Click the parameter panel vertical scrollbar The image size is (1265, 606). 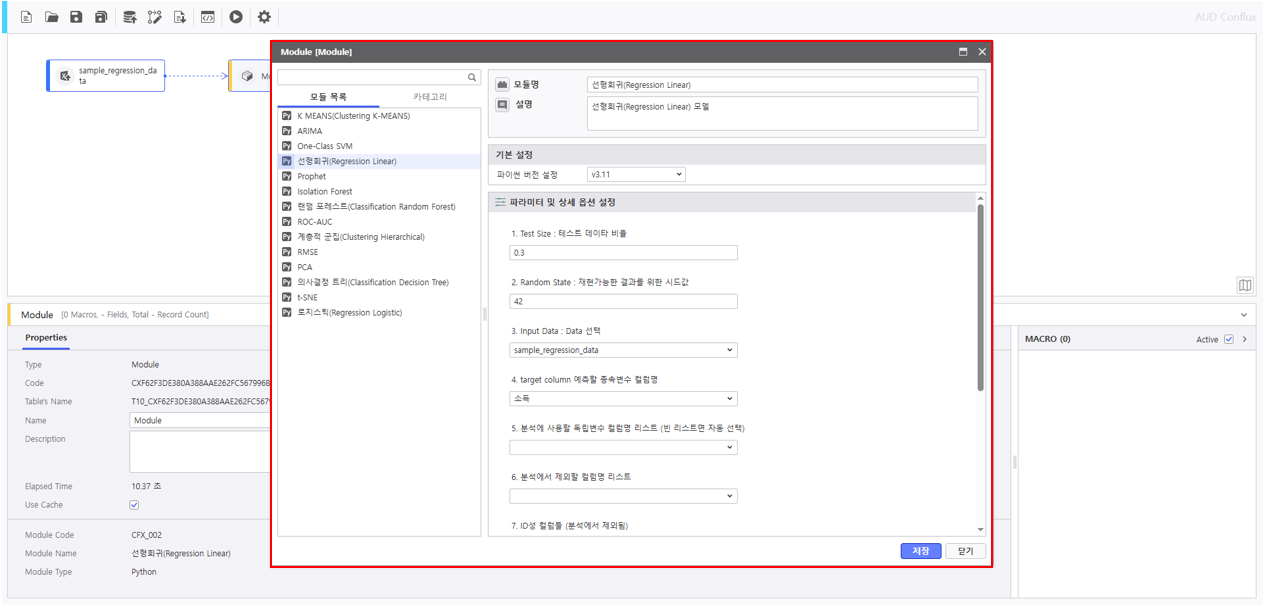click(980, 300)
